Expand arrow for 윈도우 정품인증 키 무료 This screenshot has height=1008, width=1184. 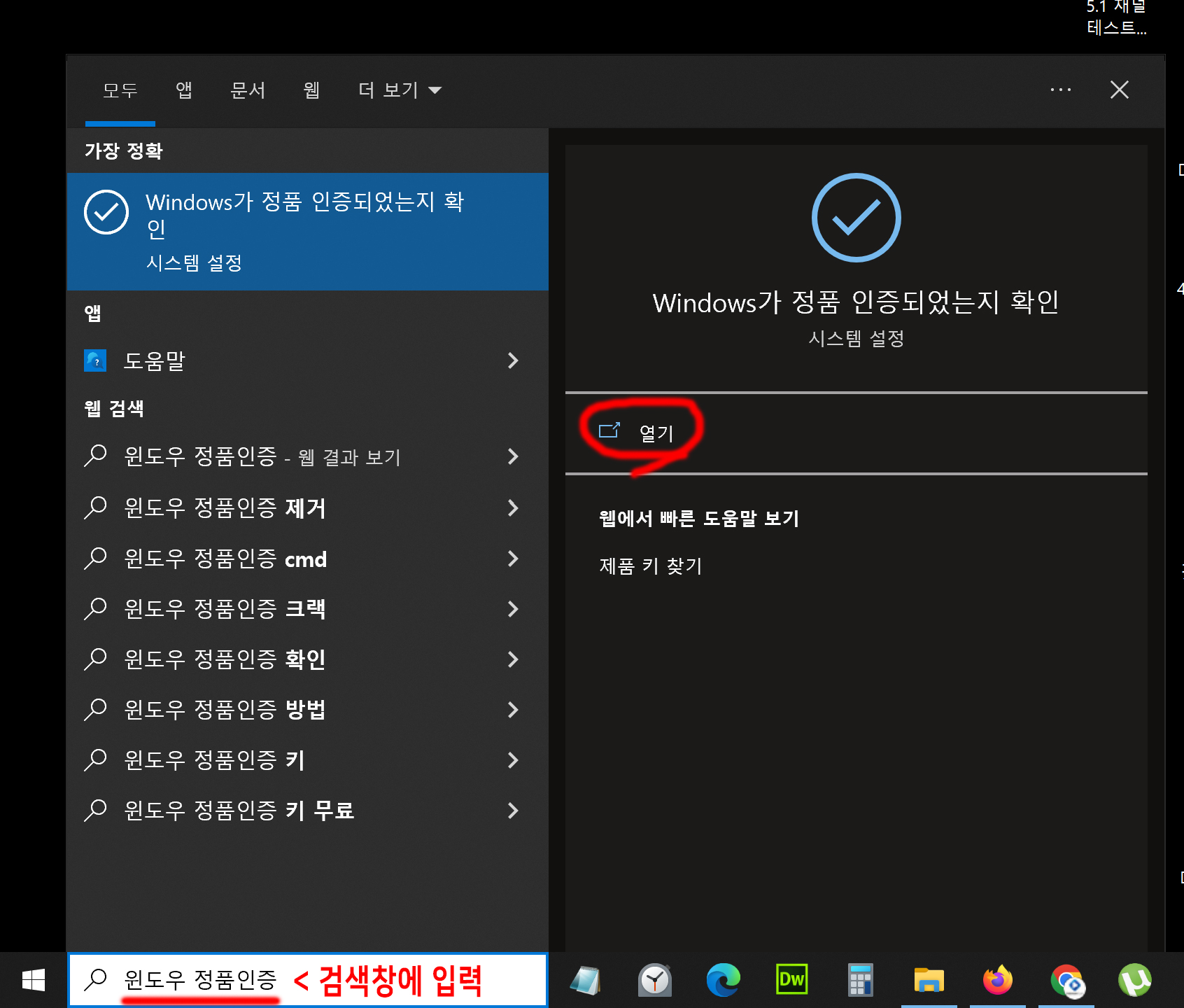pos(513,811)
